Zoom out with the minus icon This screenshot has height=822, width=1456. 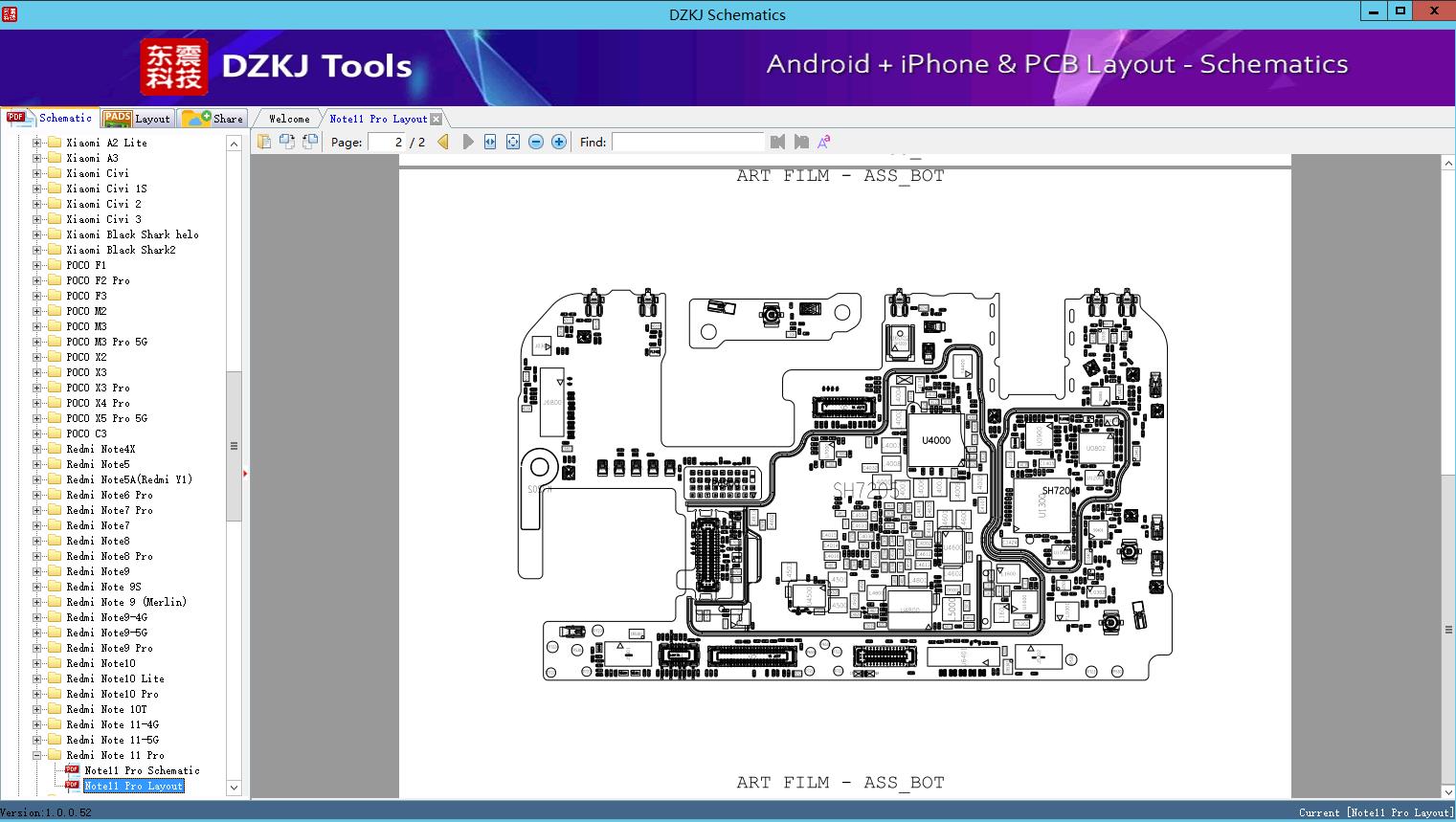(x=536, y=142)
